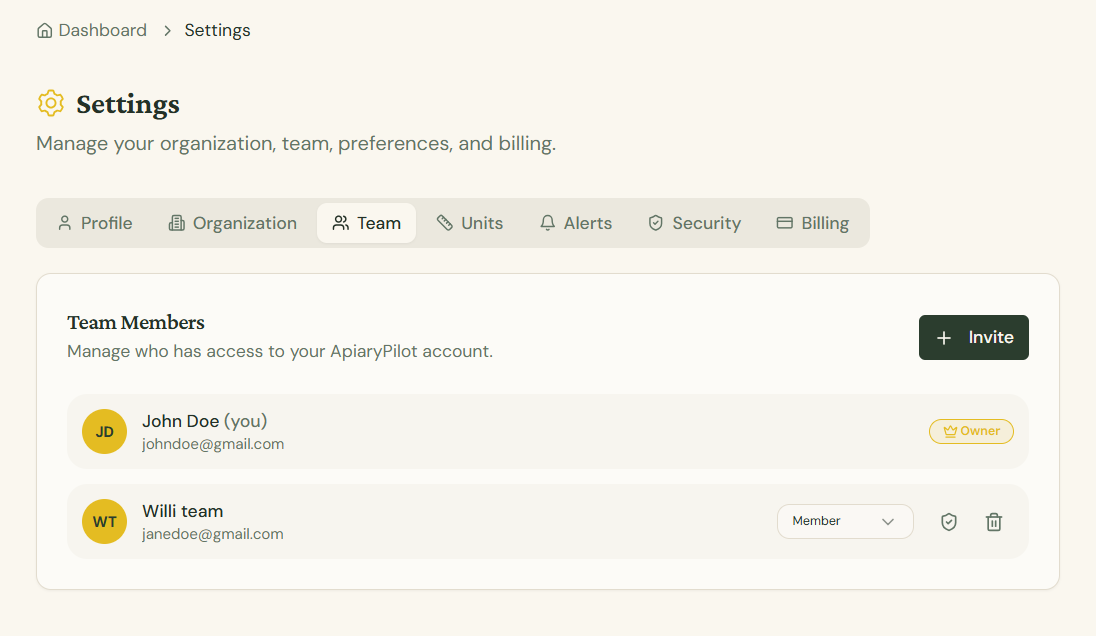1096x636 pixels.
Task: Select the Team tab
Action: [366, 223]
